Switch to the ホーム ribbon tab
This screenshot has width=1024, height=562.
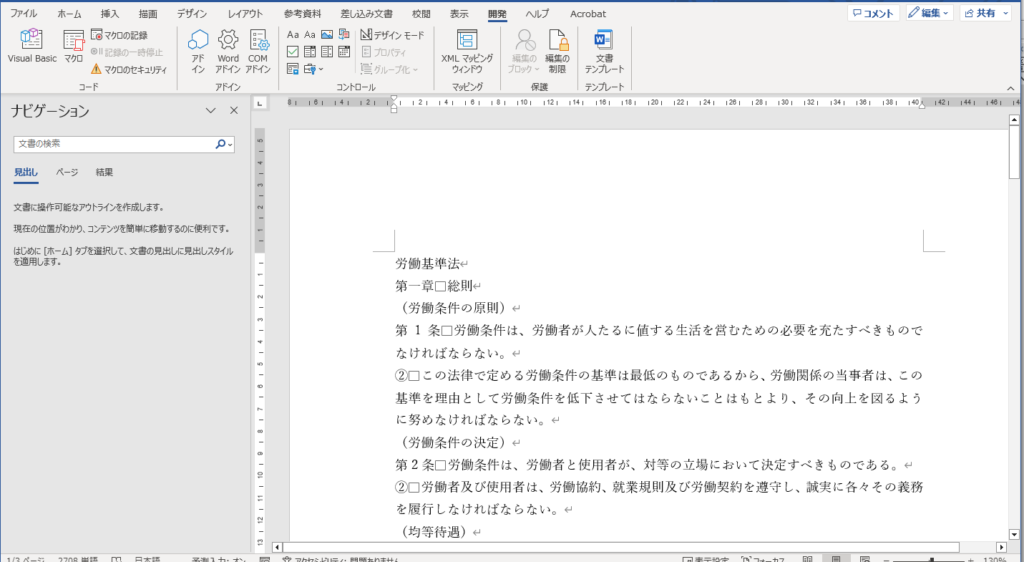(x=70, y=14)
